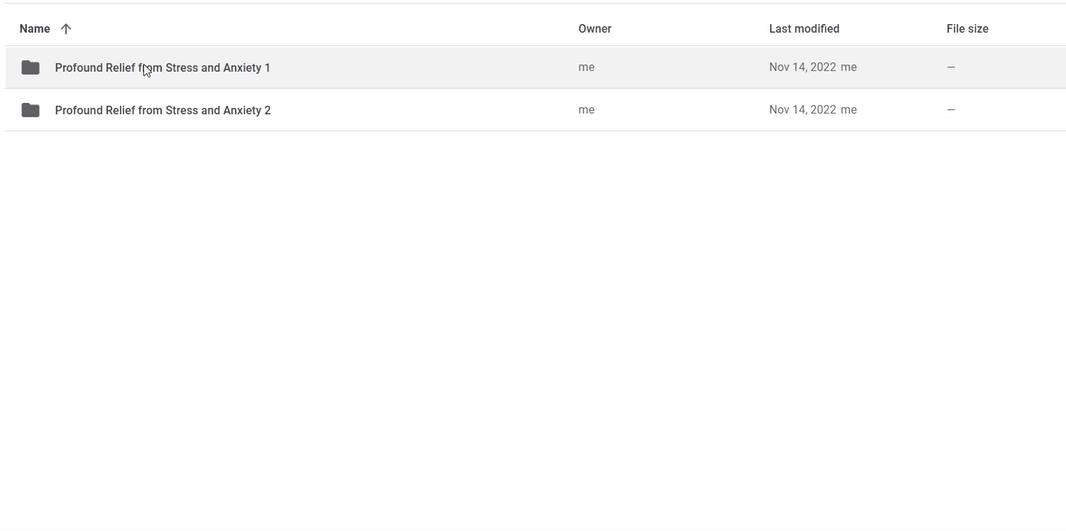
Task: Select folder name Profound Relief from Stress and Anxiety 1
Action: pyautogui.click(x=162, y=67)
